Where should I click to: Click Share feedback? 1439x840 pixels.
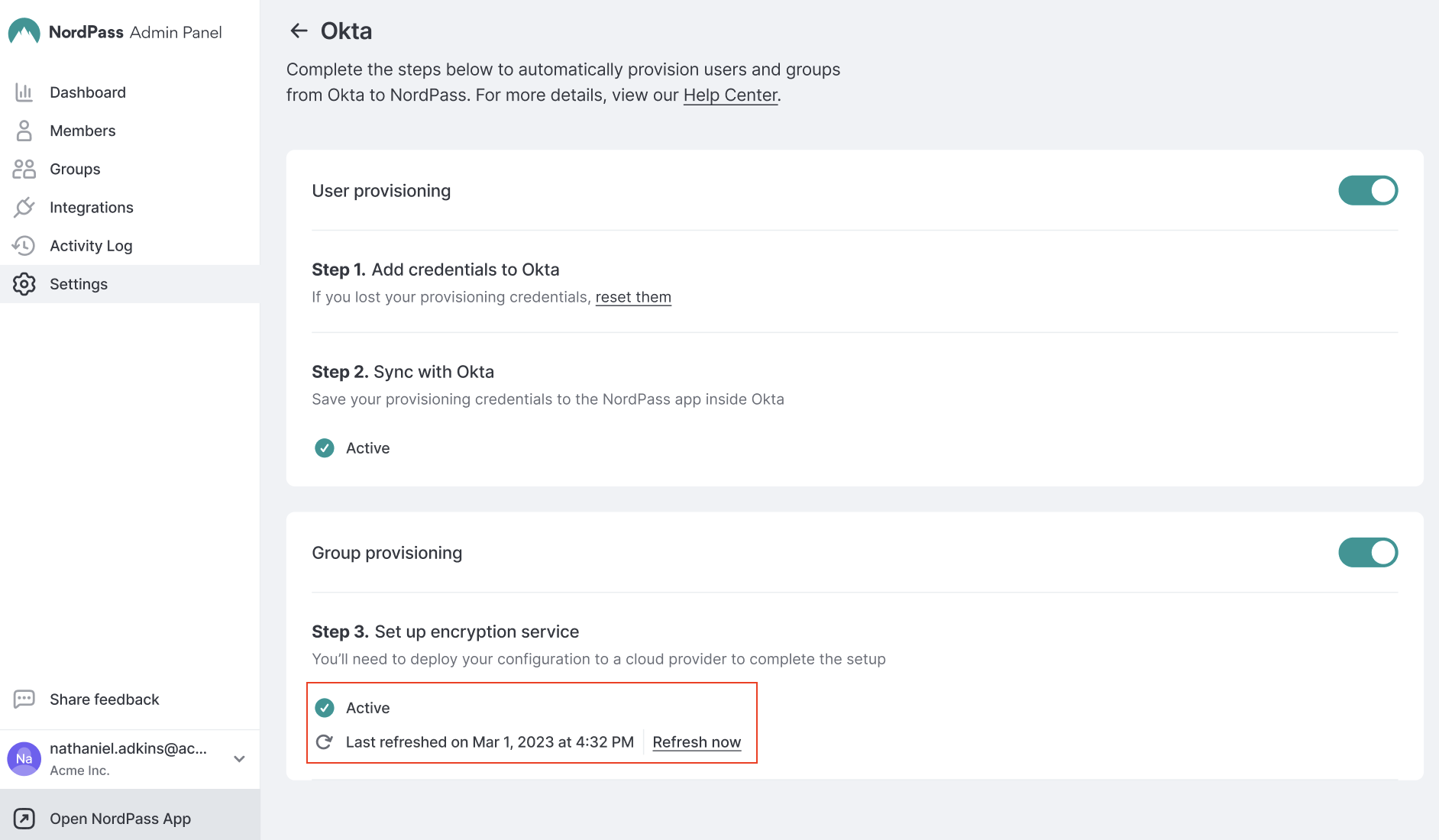point(105,699)
